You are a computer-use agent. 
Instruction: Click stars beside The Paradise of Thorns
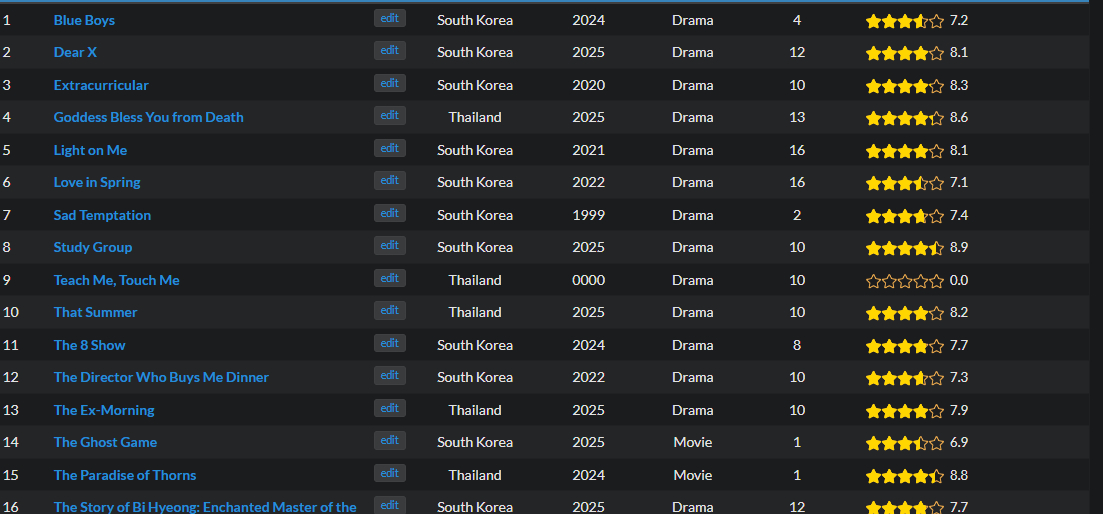pyautogui.click(x=904, y=476)
